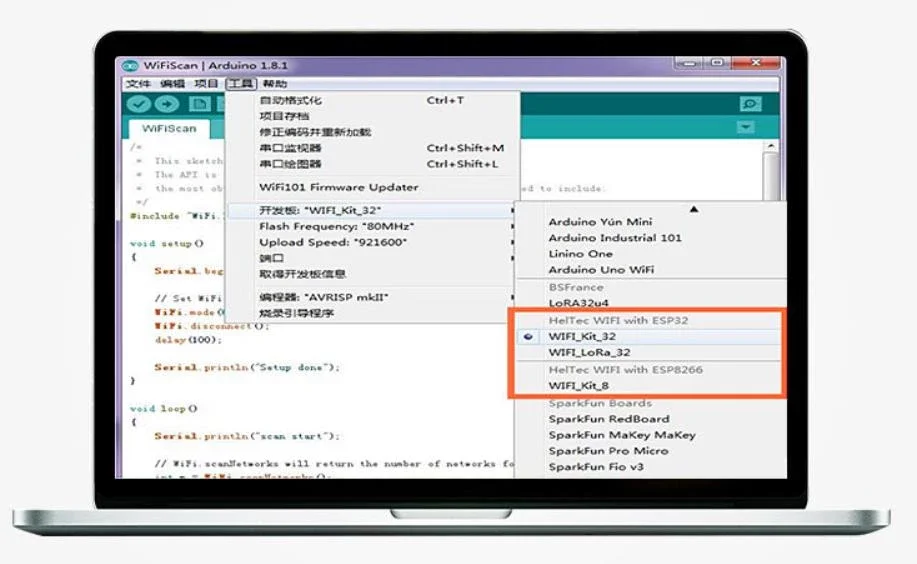Viewport: 917px width, 564px height.
Task: Select Arduino Uno WiFi board
Action: 650,270
